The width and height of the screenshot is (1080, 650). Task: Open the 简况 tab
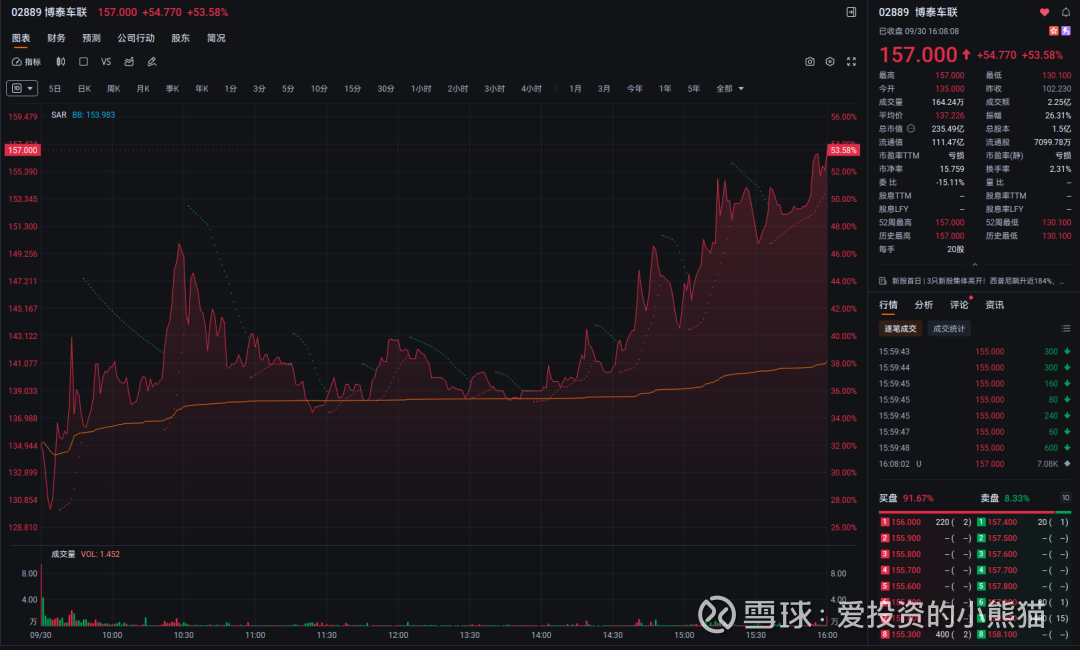tap(216, 39)
